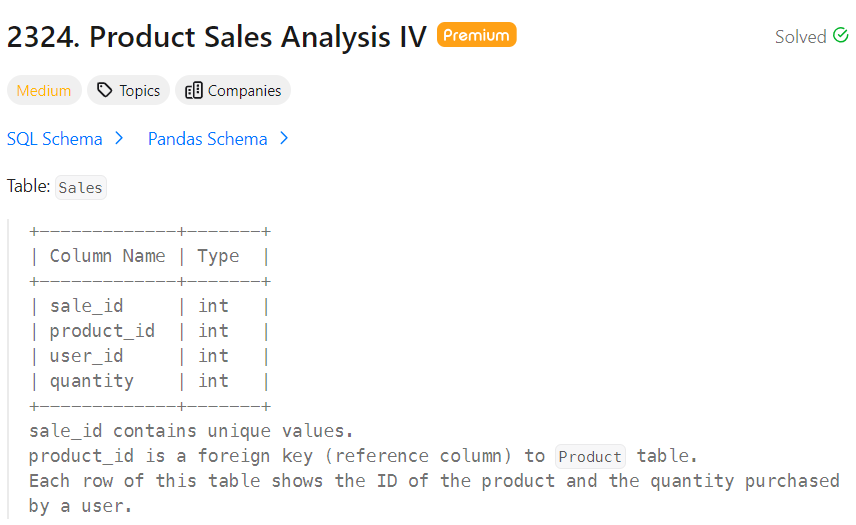Open the Pandas Schema link
This screenshot has height=525, width=856.
point(207,139)
